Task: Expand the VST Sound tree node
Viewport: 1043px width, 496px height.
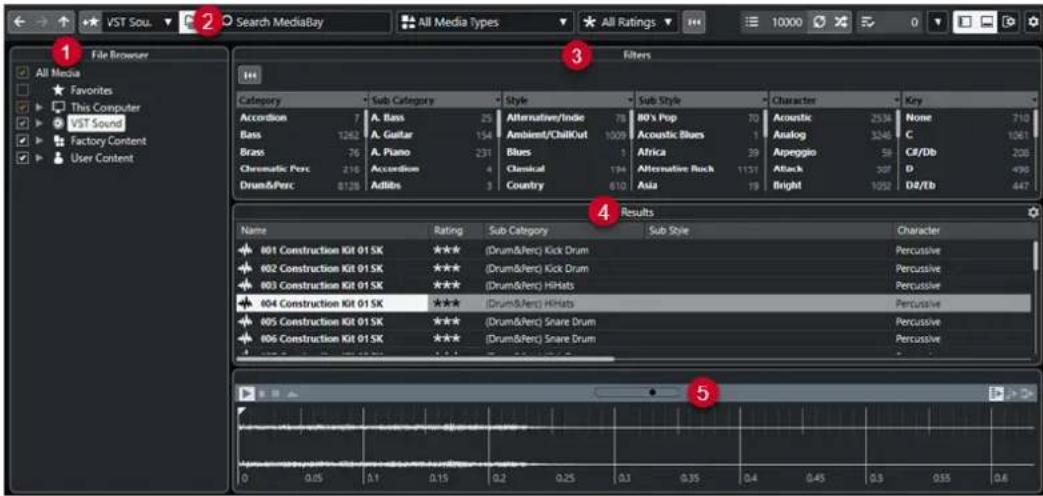Action: coord(39,124)
